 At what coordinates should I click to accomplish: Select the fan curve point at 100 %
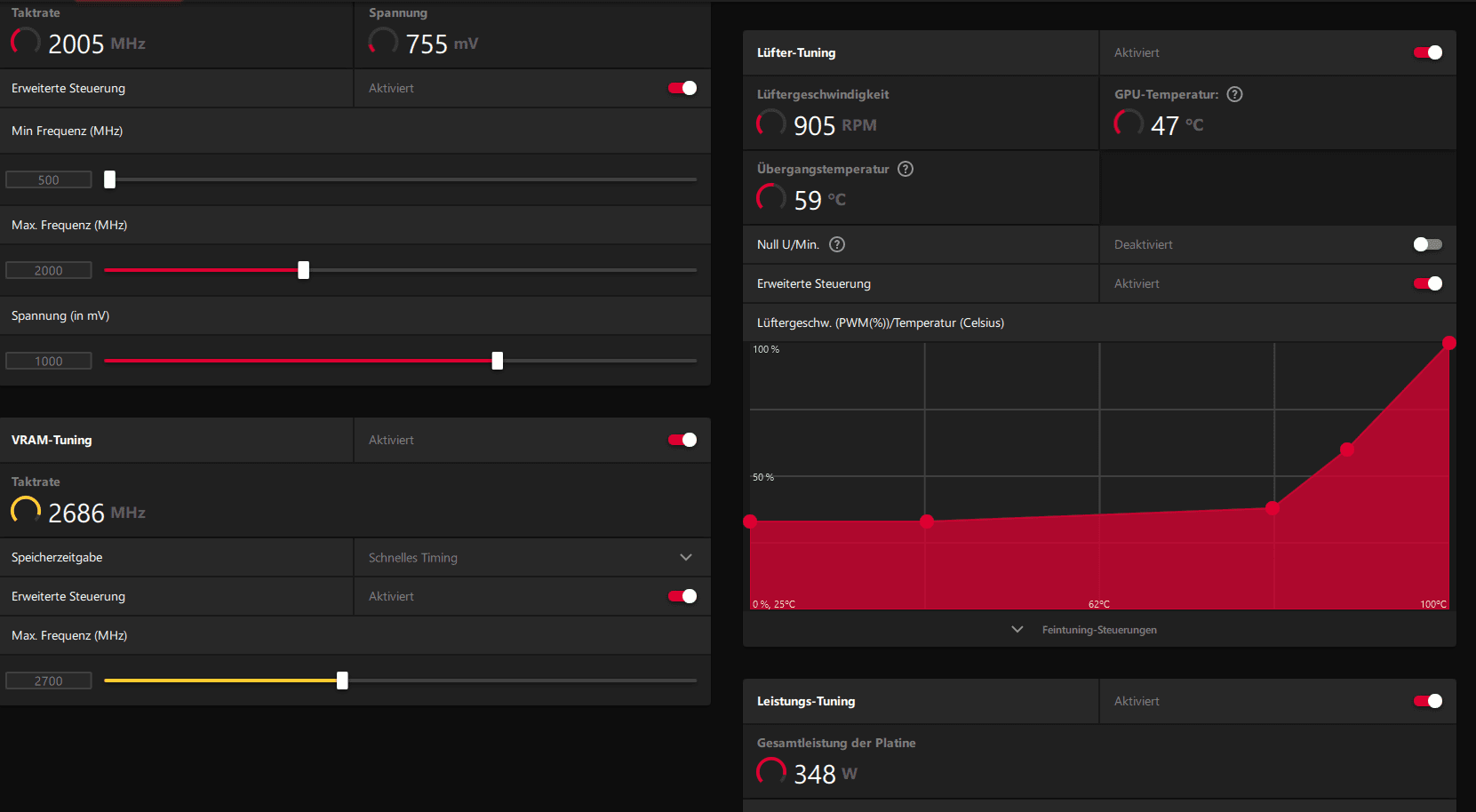[x=1449, y=343]
